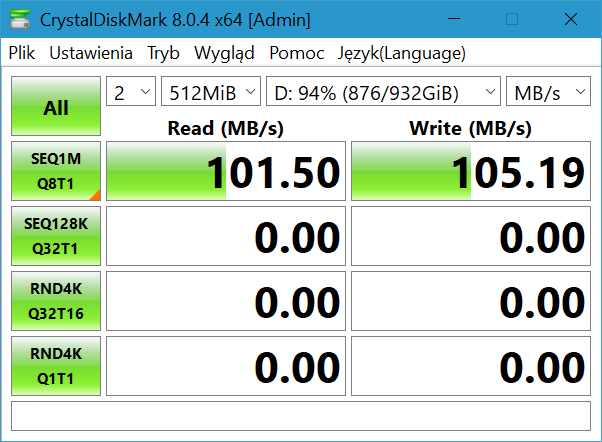Click the CrystalDiskMark app icon in title bar

[x=20, y=19]
